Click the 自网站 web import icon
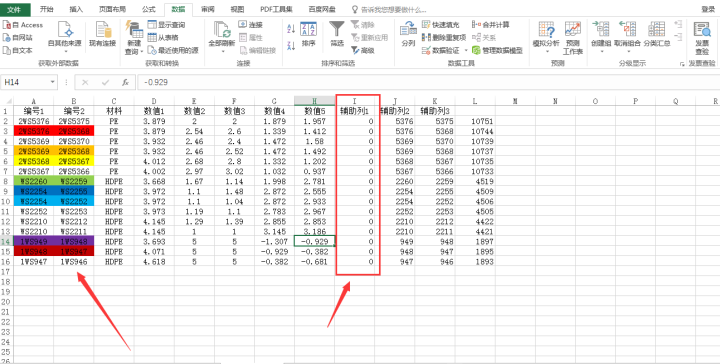Viewport: 720px width, 364px height. tap(6, 38)
